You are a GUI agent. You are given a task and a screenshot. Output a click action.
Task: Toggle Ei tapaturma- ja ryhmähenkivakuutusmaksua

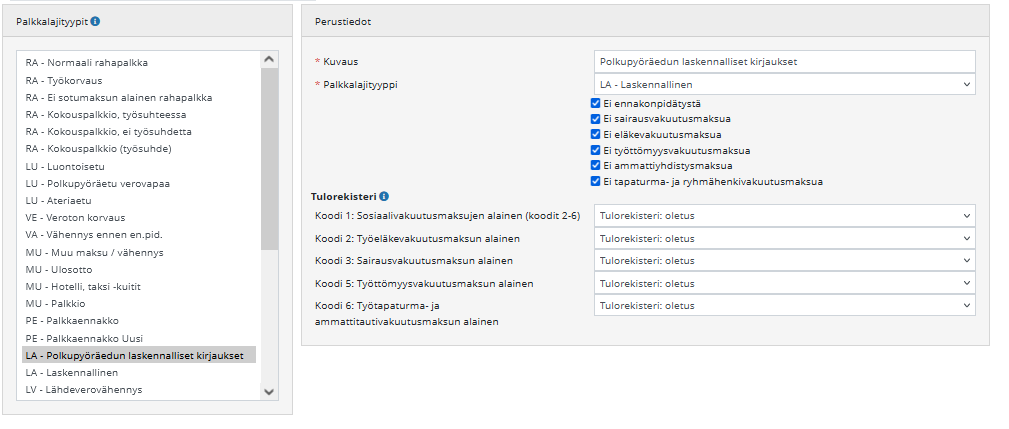coord(596,181)
